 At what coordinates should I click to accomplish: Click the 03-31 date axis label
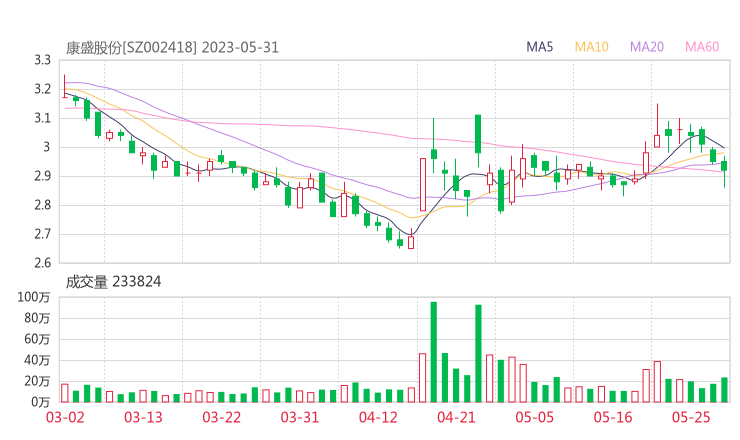[x=300, y=417]
